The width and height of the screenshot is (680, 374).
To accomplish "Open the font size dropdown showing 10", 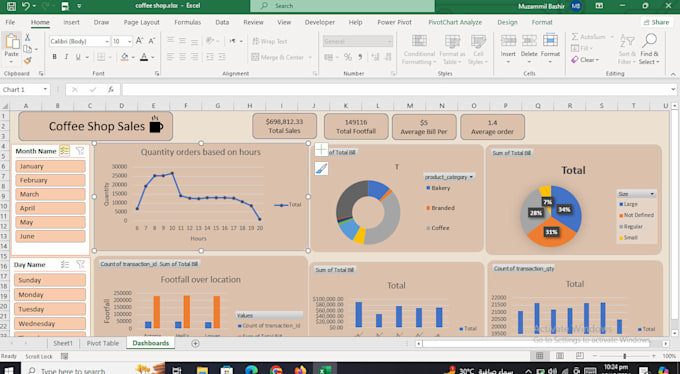I will click(x=129, y=41).
